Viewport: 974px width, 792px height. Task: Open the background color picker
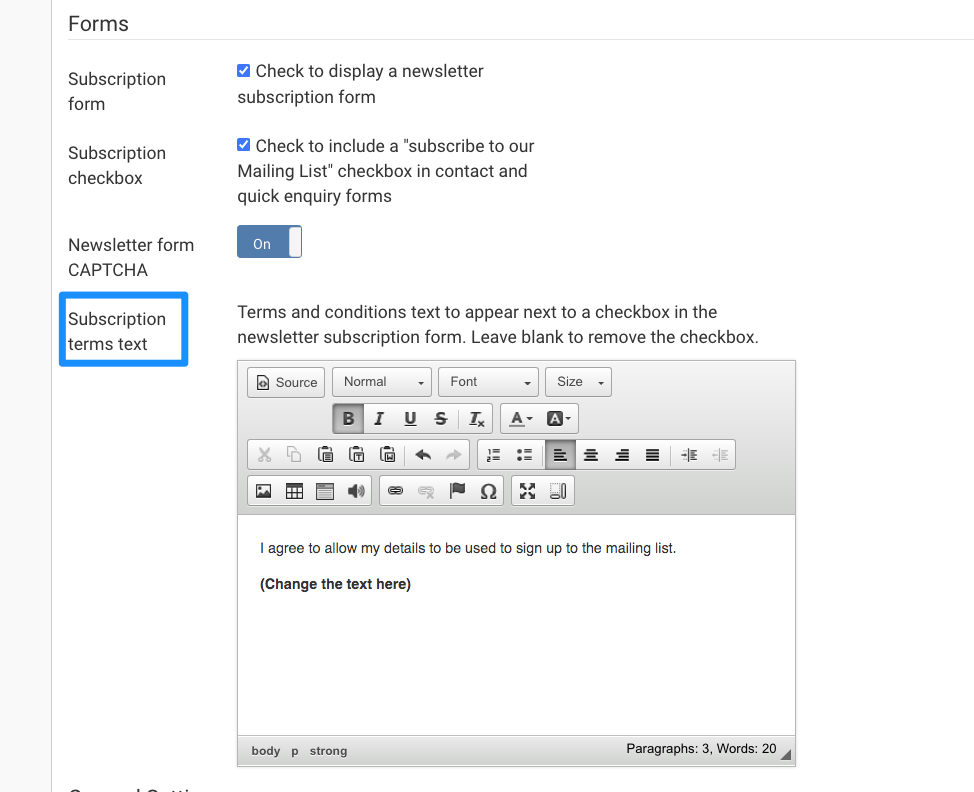click(559, 419)
